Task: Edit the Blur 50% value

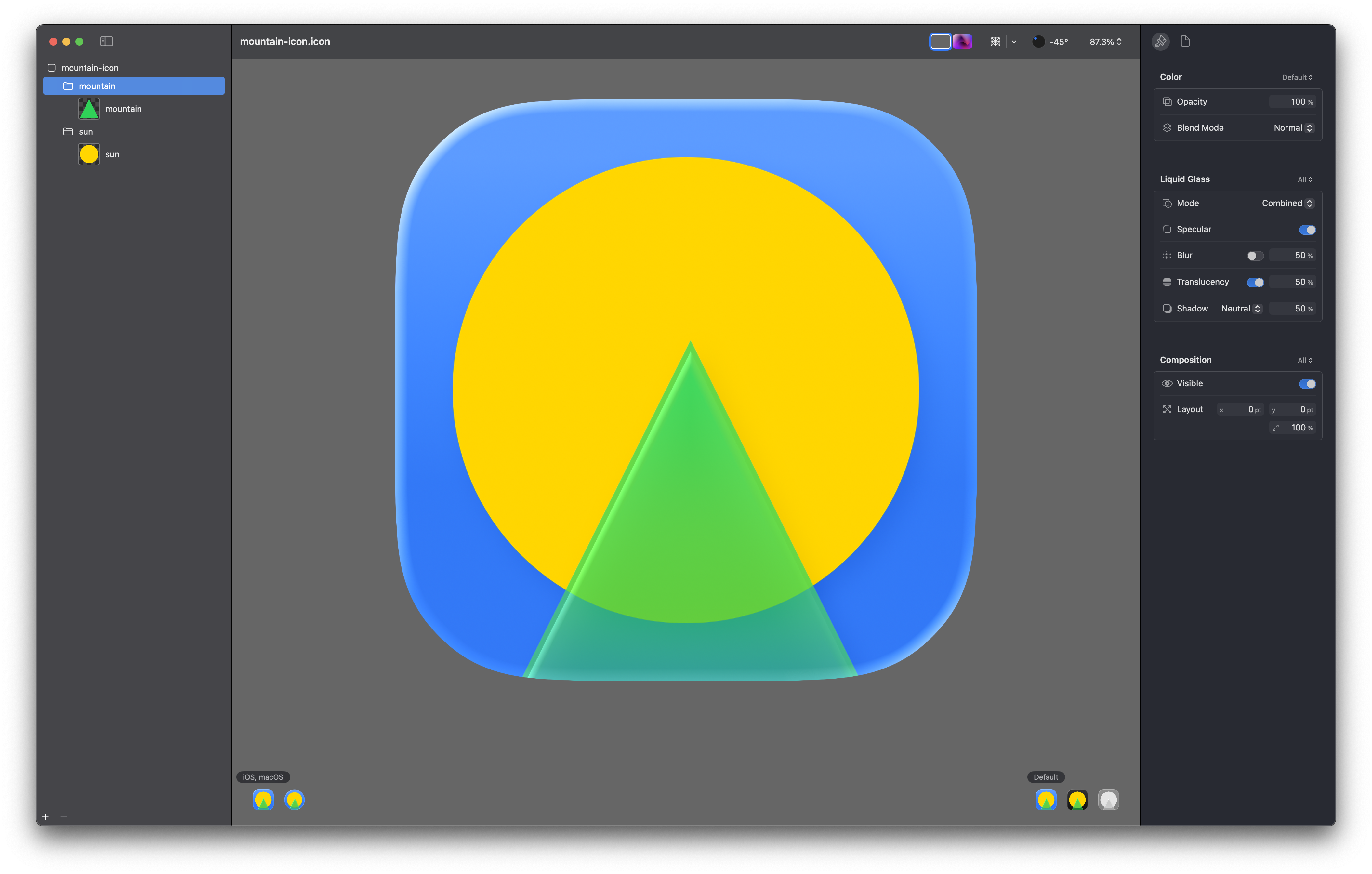Action: pyautogui.click(x=1292, y=255)
